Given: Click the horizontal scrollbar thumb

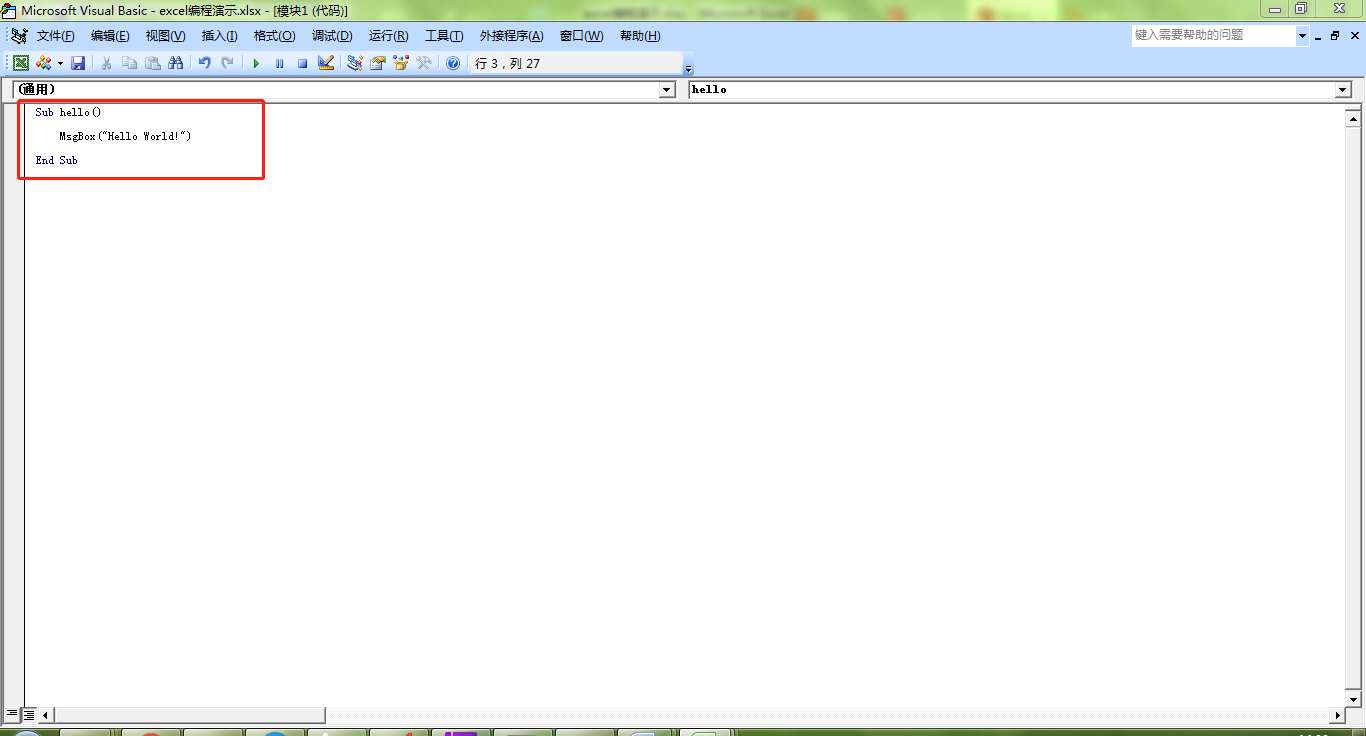Looking at the screenshot, I should (x=190, y=715).
